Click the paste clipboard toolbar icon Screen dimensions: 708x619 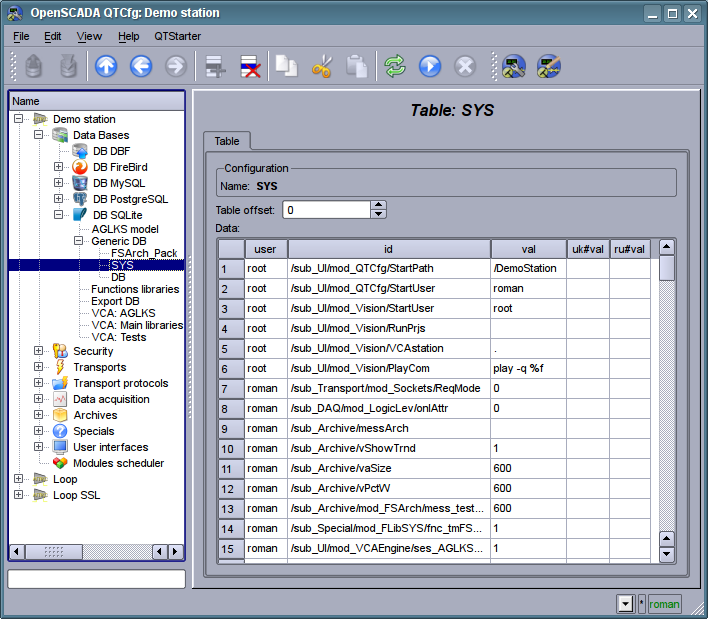tap(356, 66)
